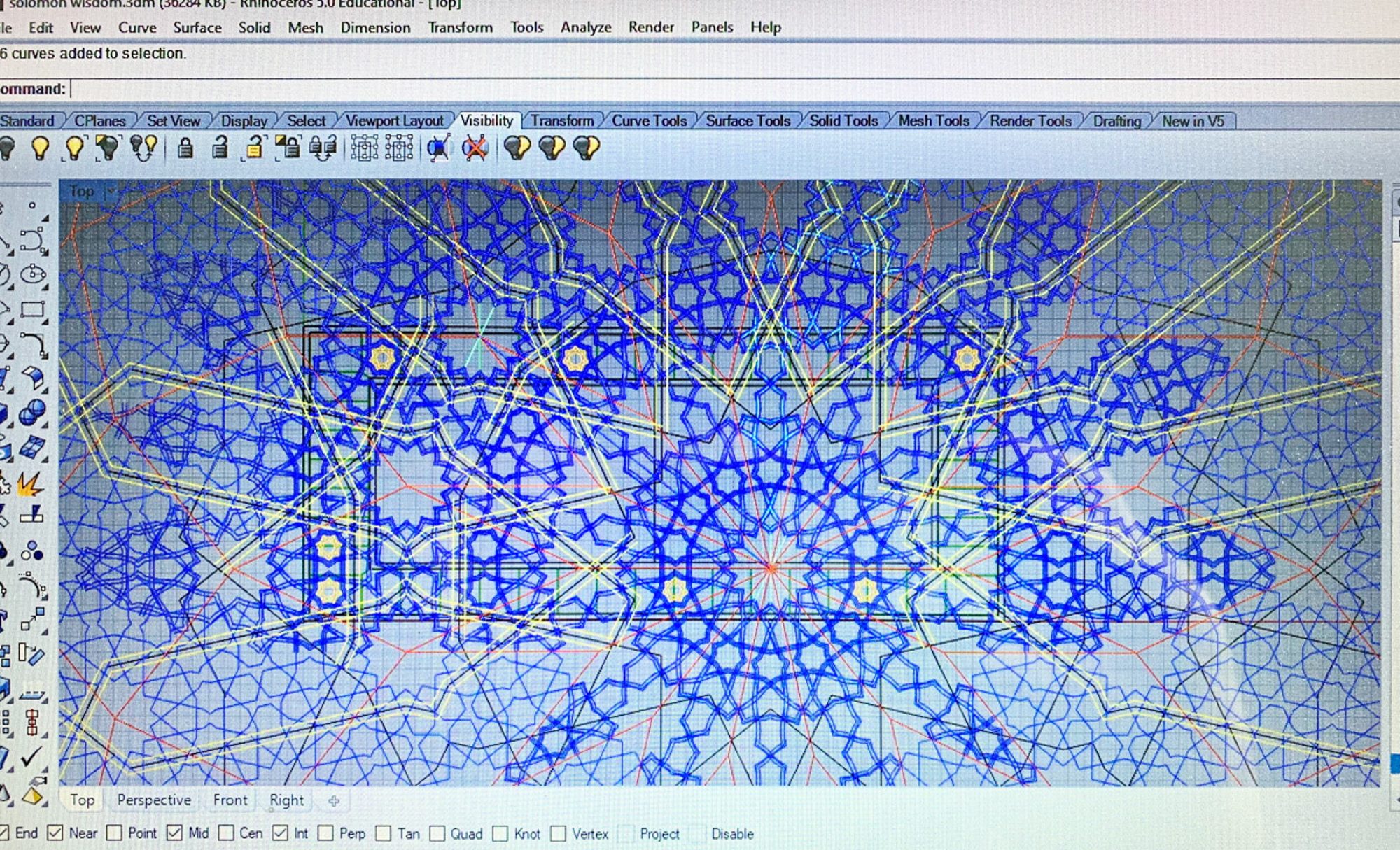Toggle the Cen osnap checkbox

pos(226,833)
